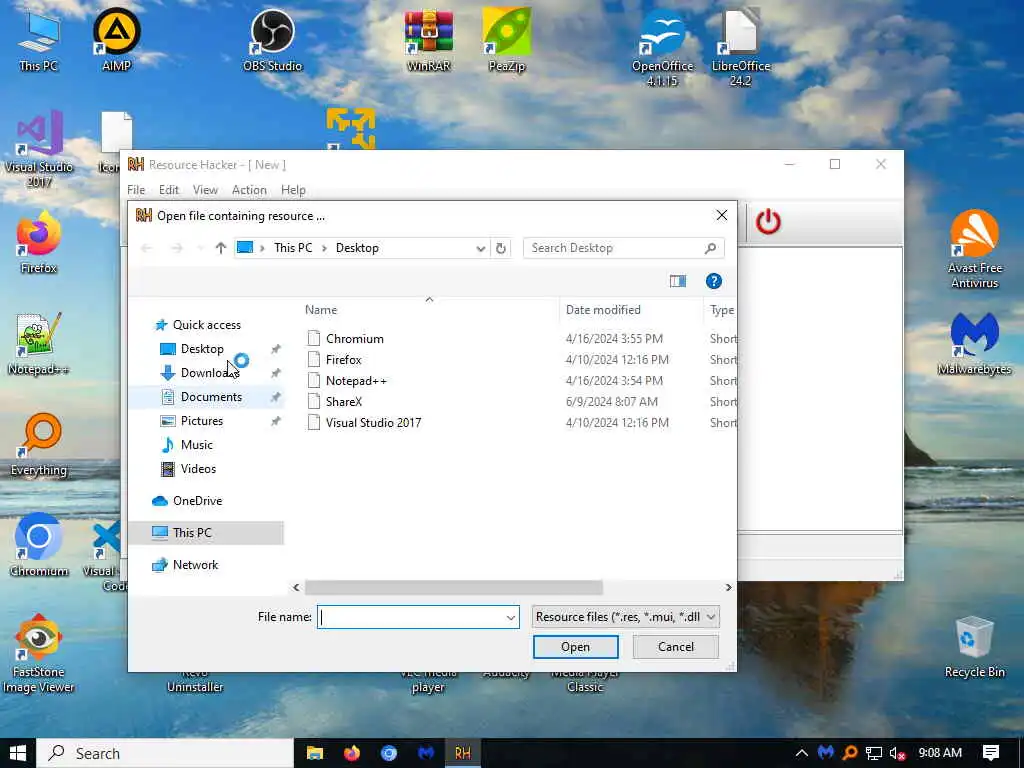1024x768 pixels.
Task: Open the AIMP desktop shortcut
Action: point(116,39)
